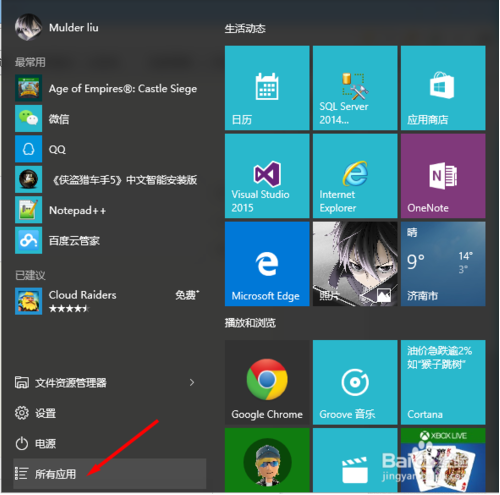
Task: Open 济南市 weather tile
Action: click(443, 264)
